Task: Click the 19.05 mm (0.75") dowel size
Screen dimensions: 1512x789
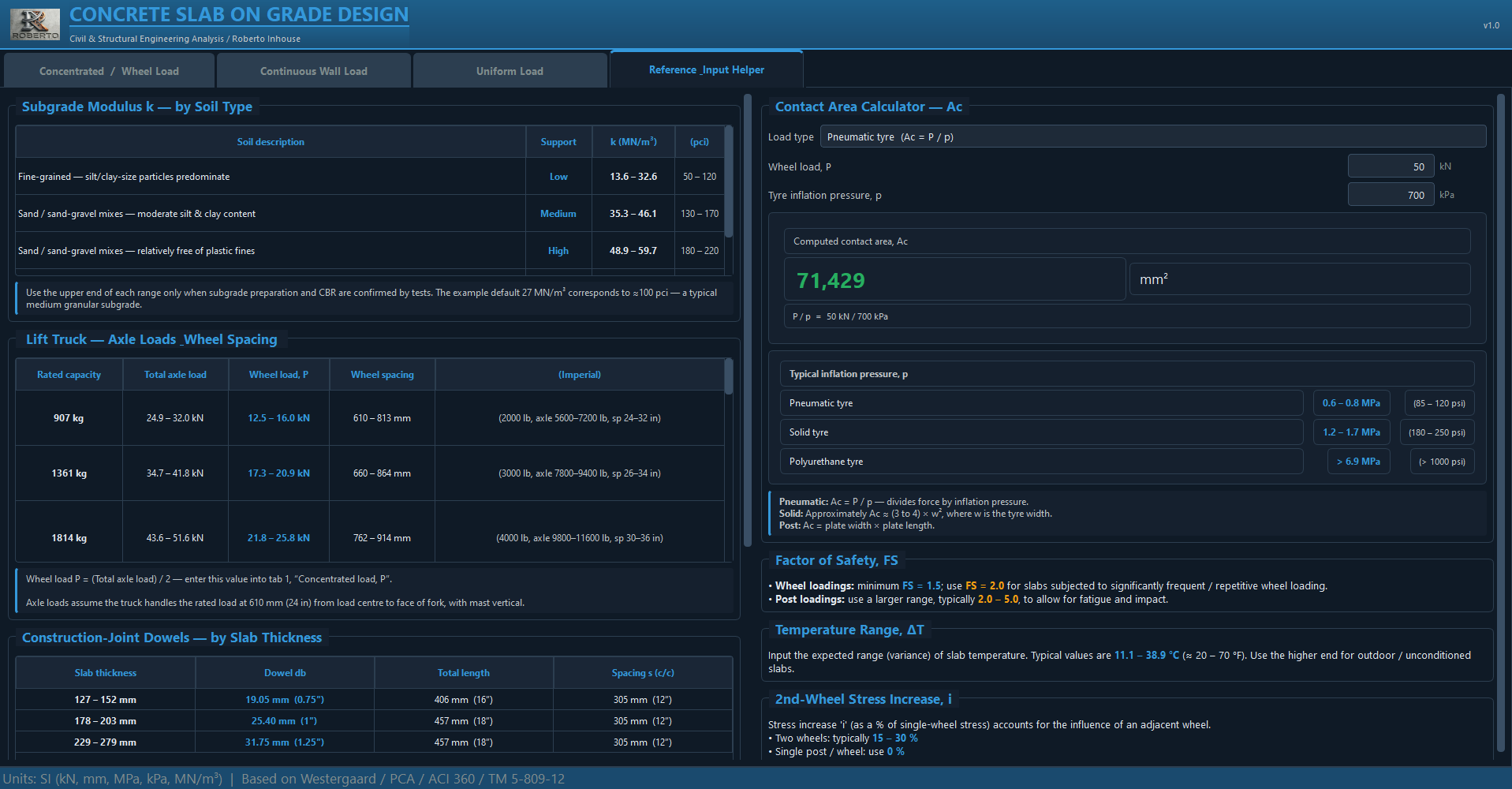Action: (x=285, y=700)
